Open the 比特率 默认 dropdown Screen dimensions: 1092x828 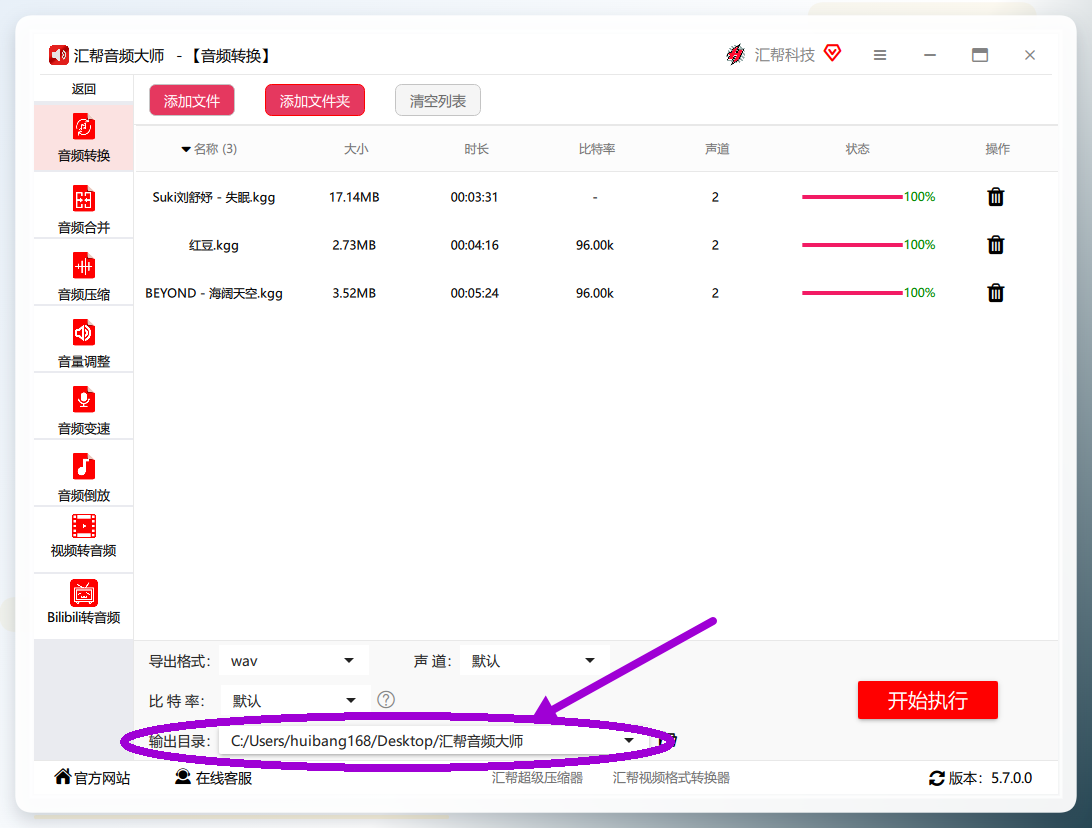point(294,701)
